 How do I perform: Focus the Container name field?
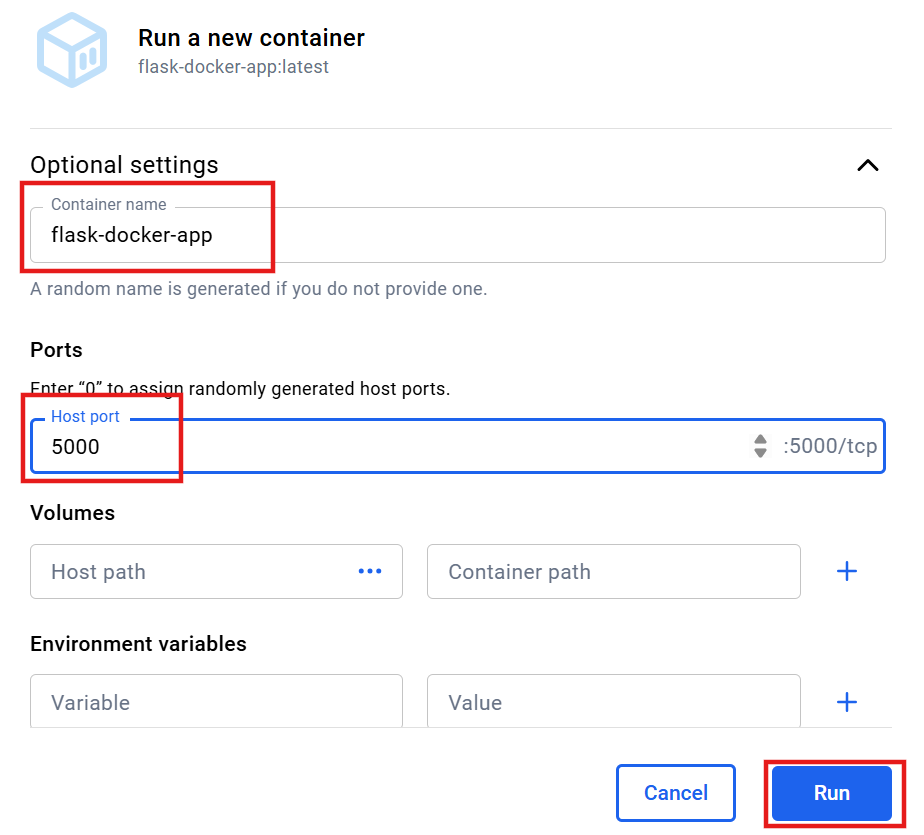click(x=500, y=236)
